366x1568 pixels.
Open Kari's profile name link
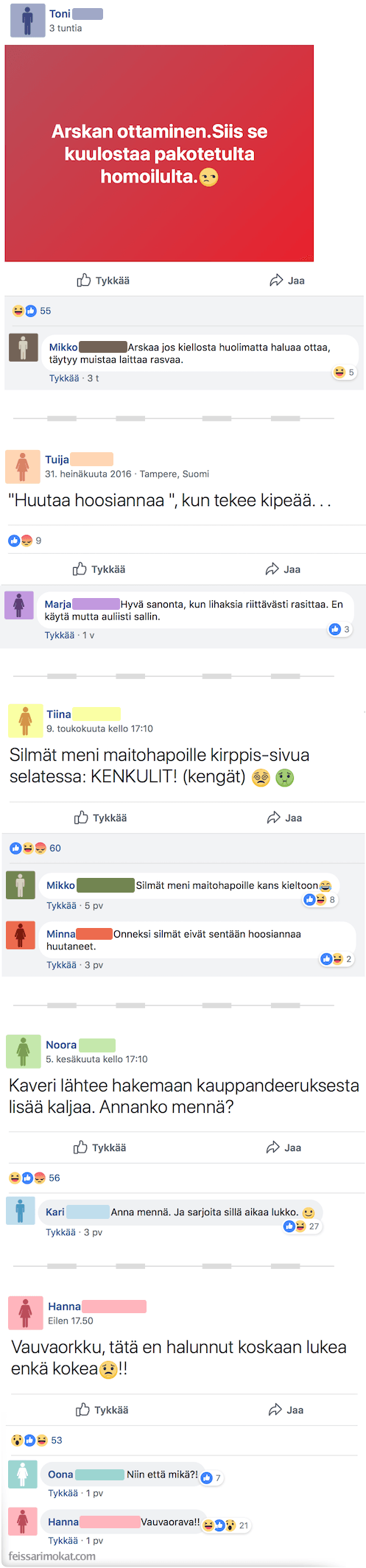click(55, 1212)
